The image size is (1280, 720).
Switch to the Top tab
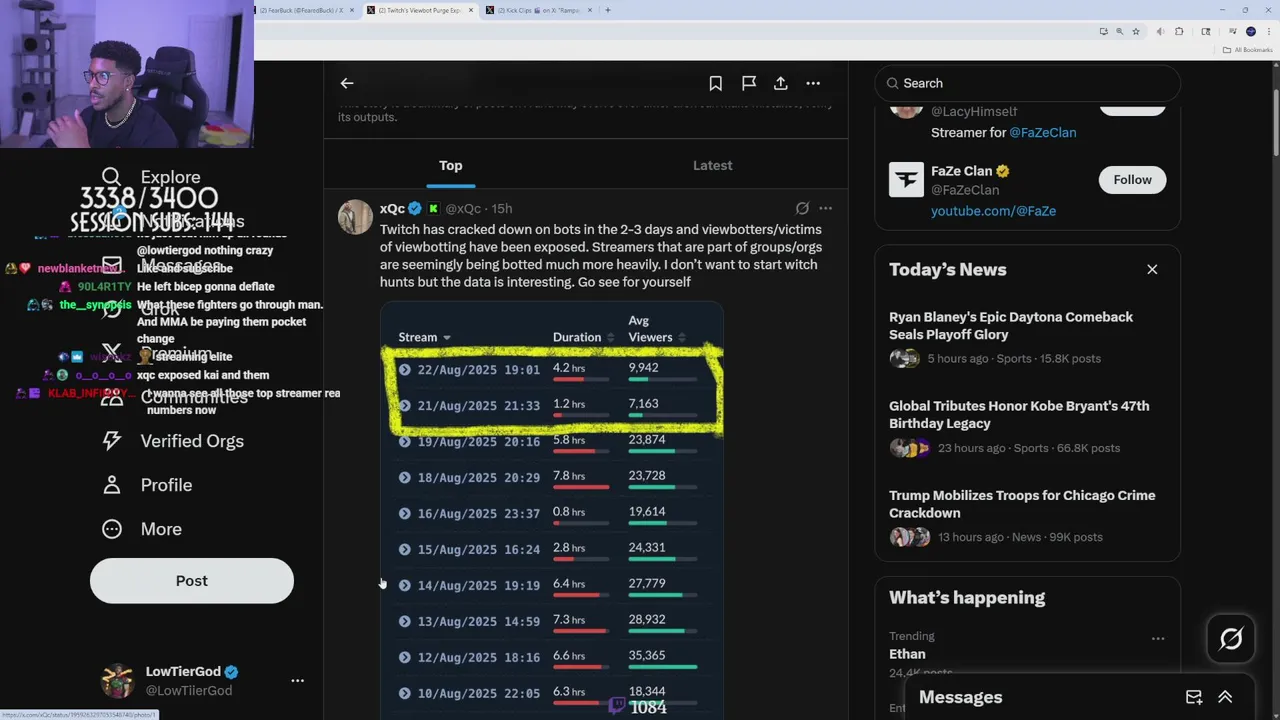click(x=451, y=165)
